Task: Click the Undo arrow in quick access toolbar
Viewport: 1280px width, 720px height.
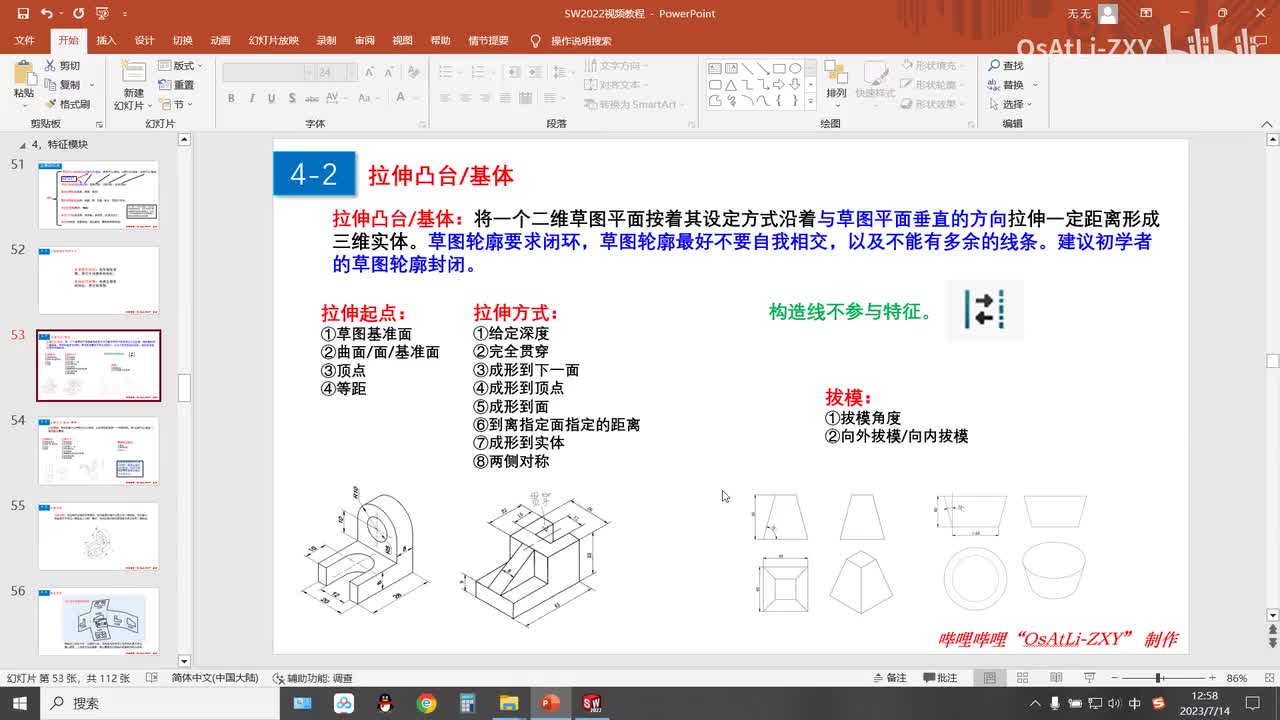Action: (x=48, y=14)
